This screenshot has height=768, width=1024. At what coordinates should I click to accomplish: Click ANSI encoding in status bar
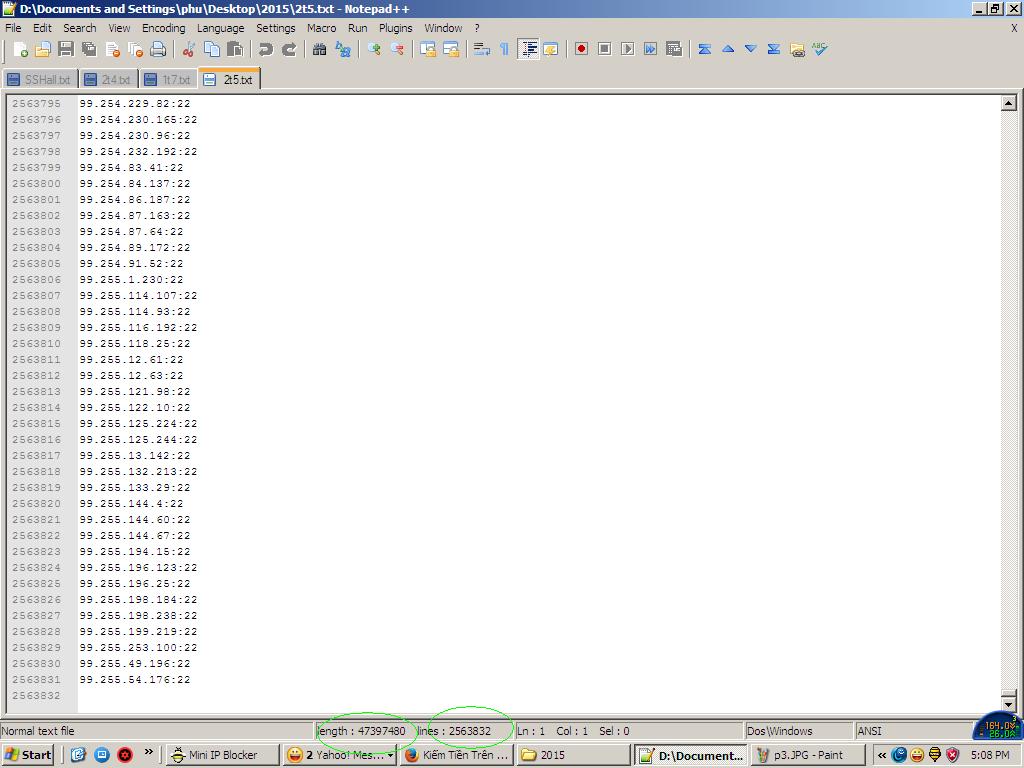tap(869, 731)
